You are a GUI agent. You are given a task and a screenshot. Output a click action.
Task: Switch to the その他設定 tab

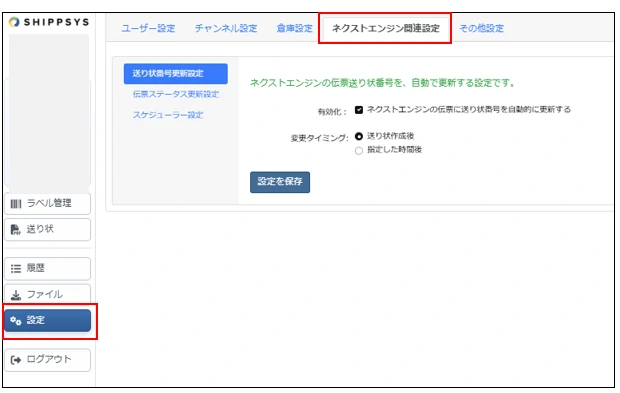coord(482,28)
